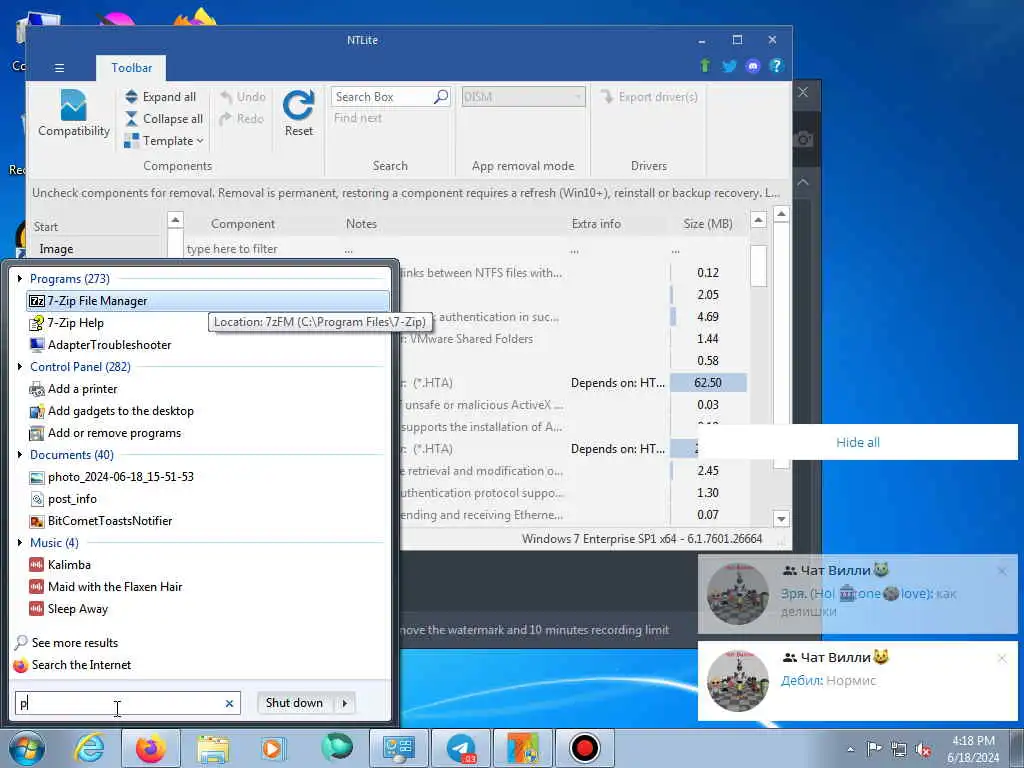
Task: Click the Windows Start orb
Action: pyautogui.click(x=27, y=748)
